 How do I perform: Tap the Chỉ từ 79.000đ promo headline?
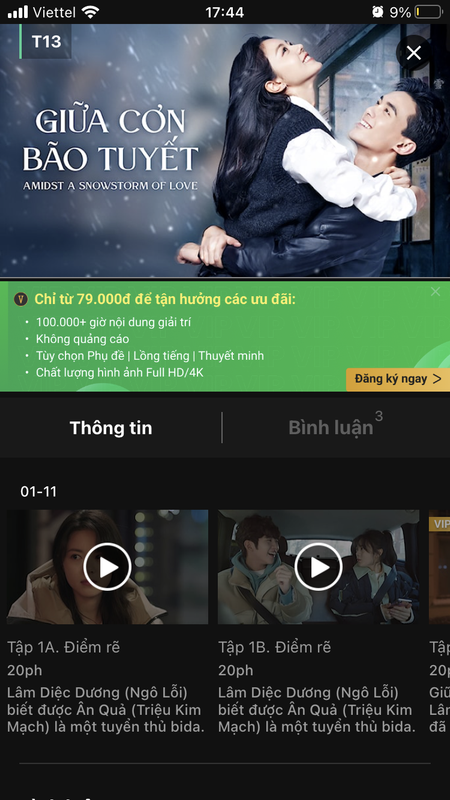point(165,299)
